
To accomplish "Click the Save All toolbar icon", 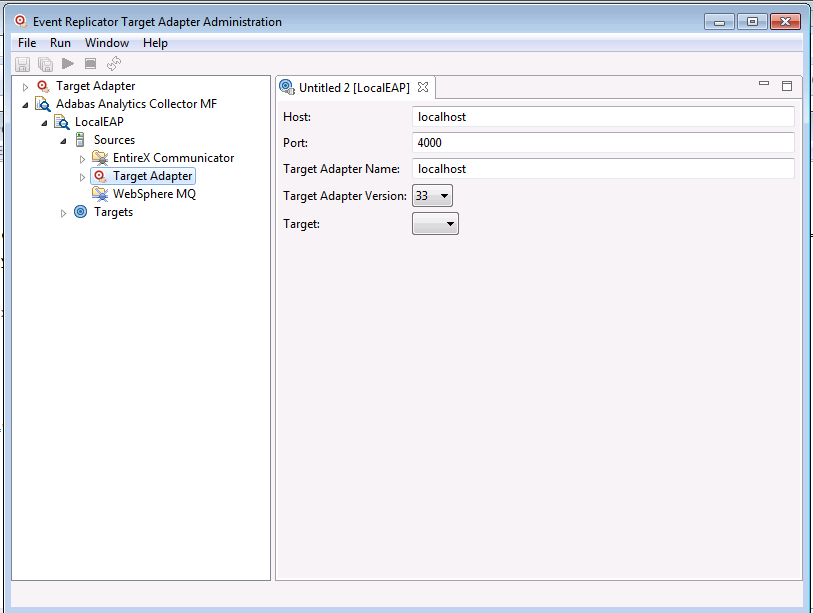I will (x=45, y=64).
